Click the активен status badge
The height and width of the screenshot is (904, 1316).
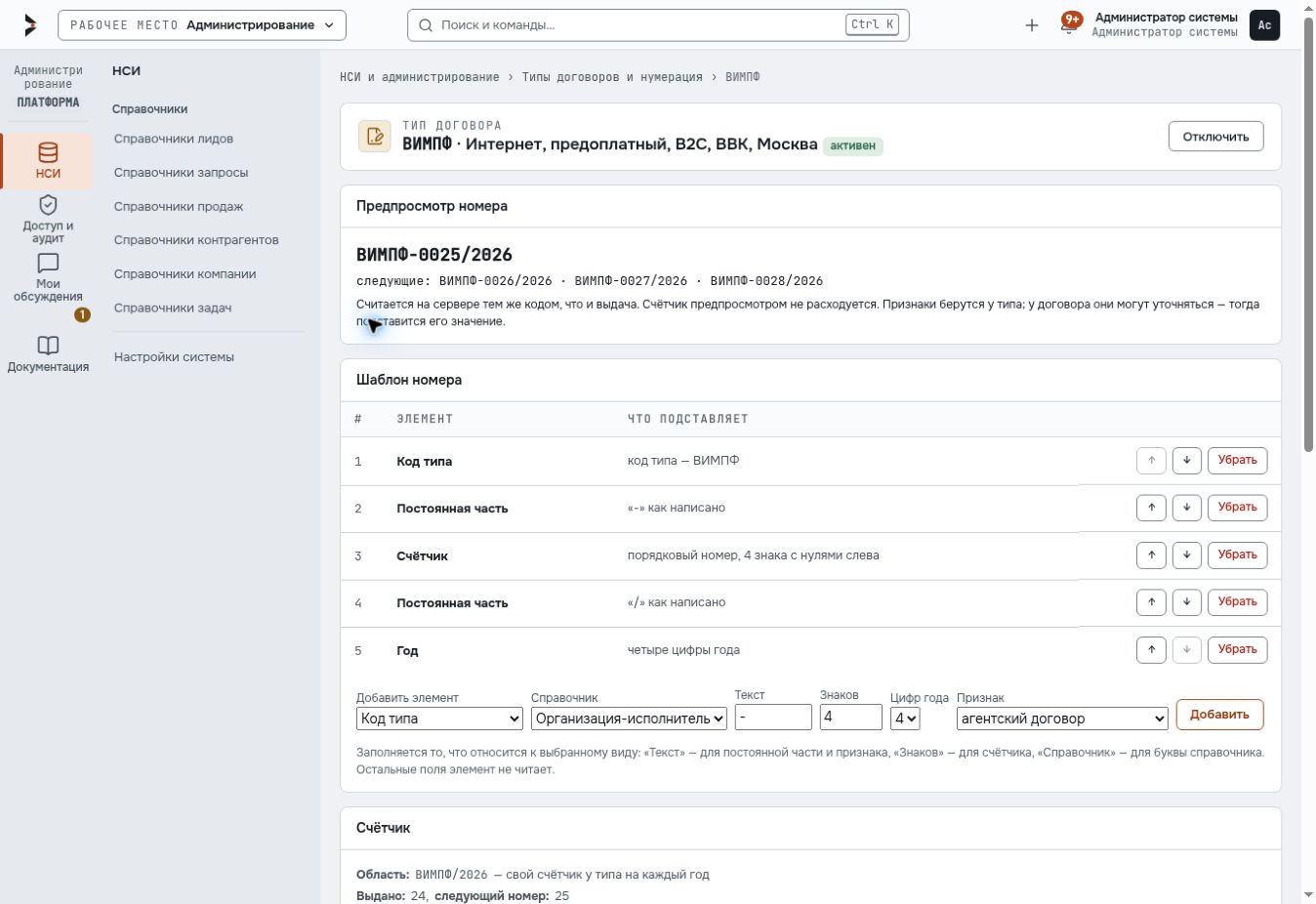[853, 145]
